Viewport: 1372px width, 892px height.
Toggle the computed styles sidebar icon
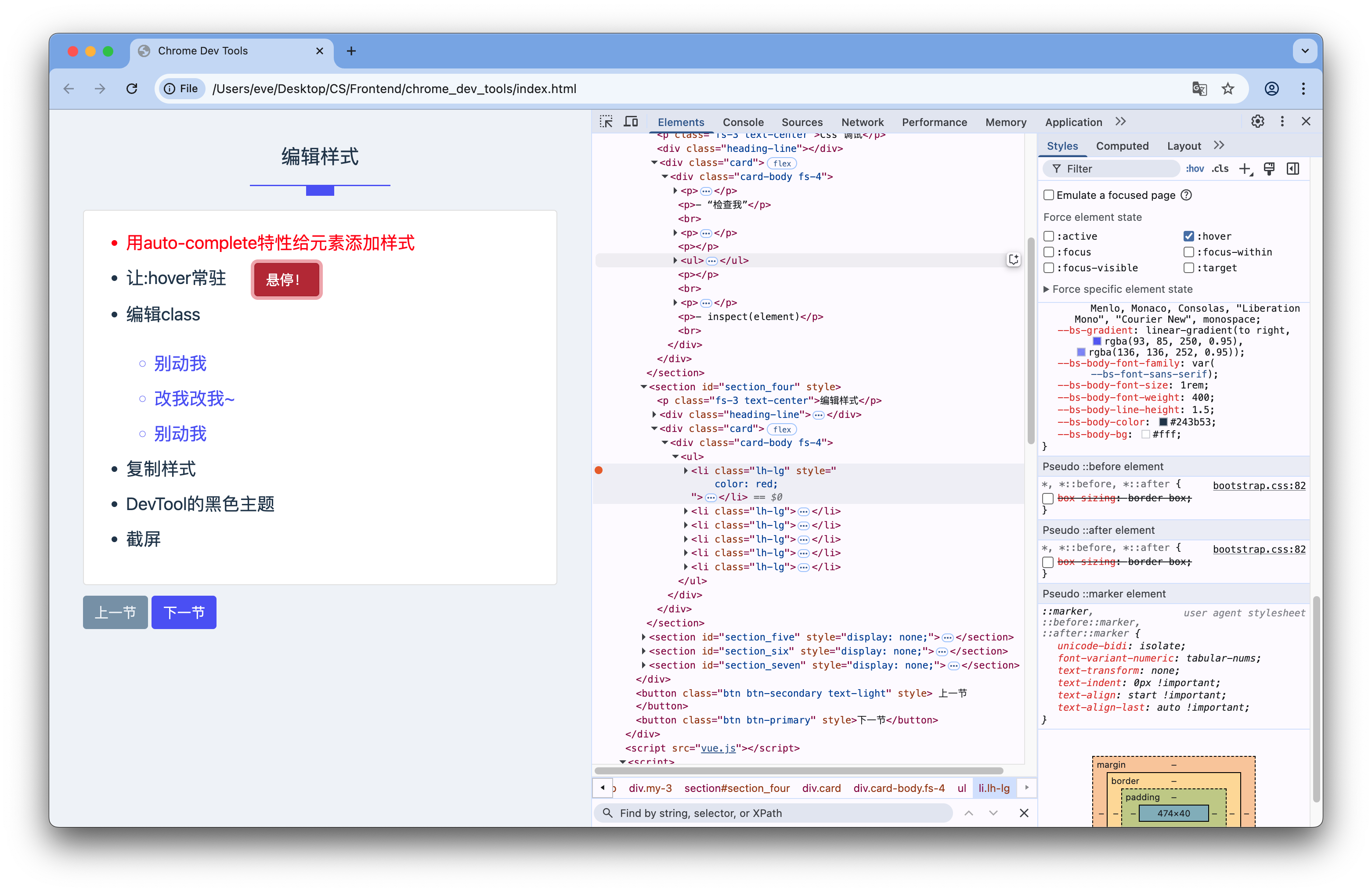[1293, 169]
